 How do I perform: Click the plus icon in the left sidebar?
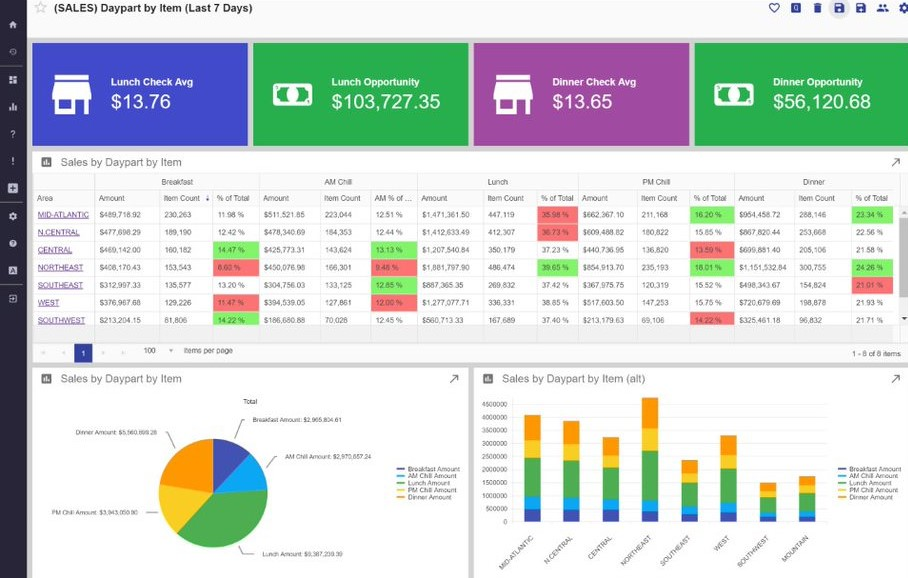(14, 188)
